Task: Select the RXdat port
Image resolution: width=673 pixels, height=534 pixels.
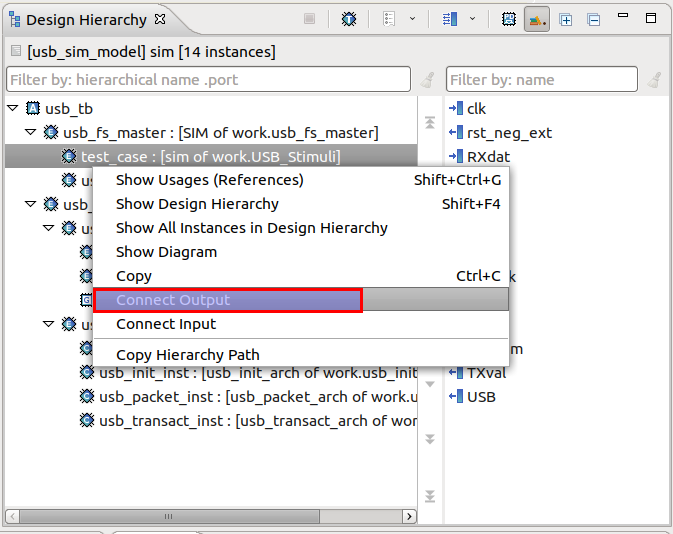Action: (488, 157)
